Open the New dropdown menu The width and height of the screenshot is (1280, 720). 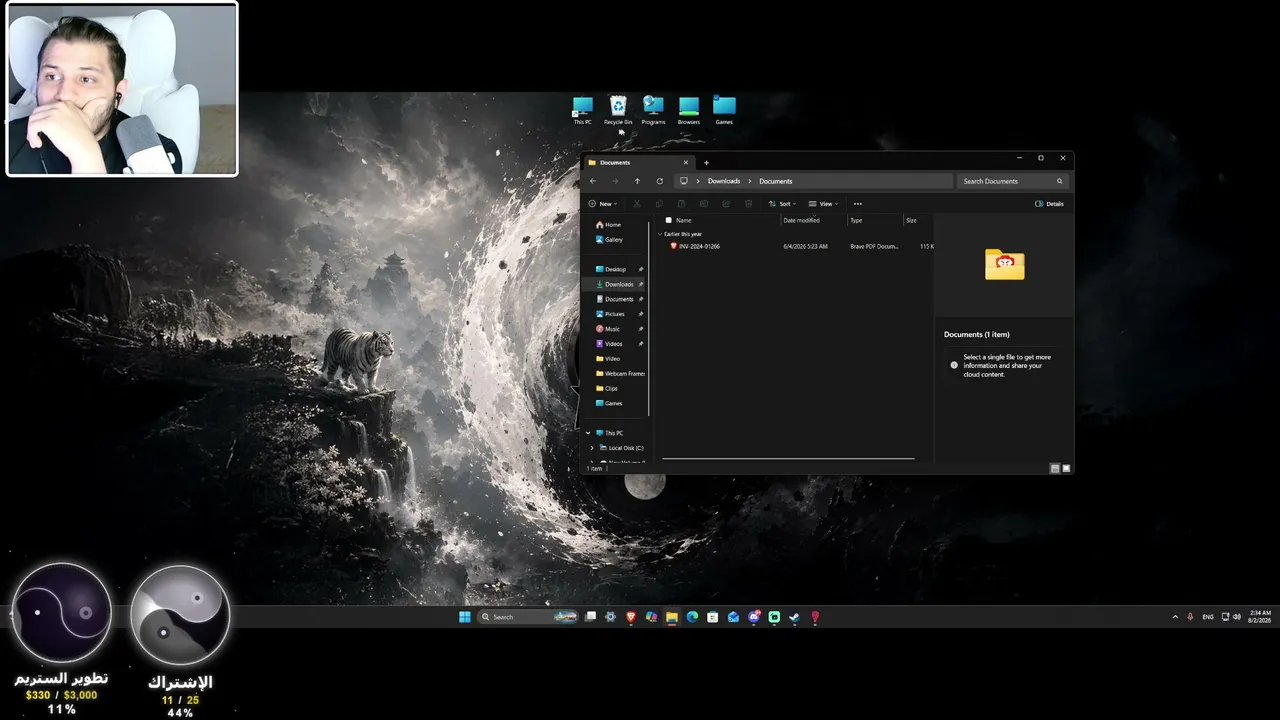[x=603, y=204]
